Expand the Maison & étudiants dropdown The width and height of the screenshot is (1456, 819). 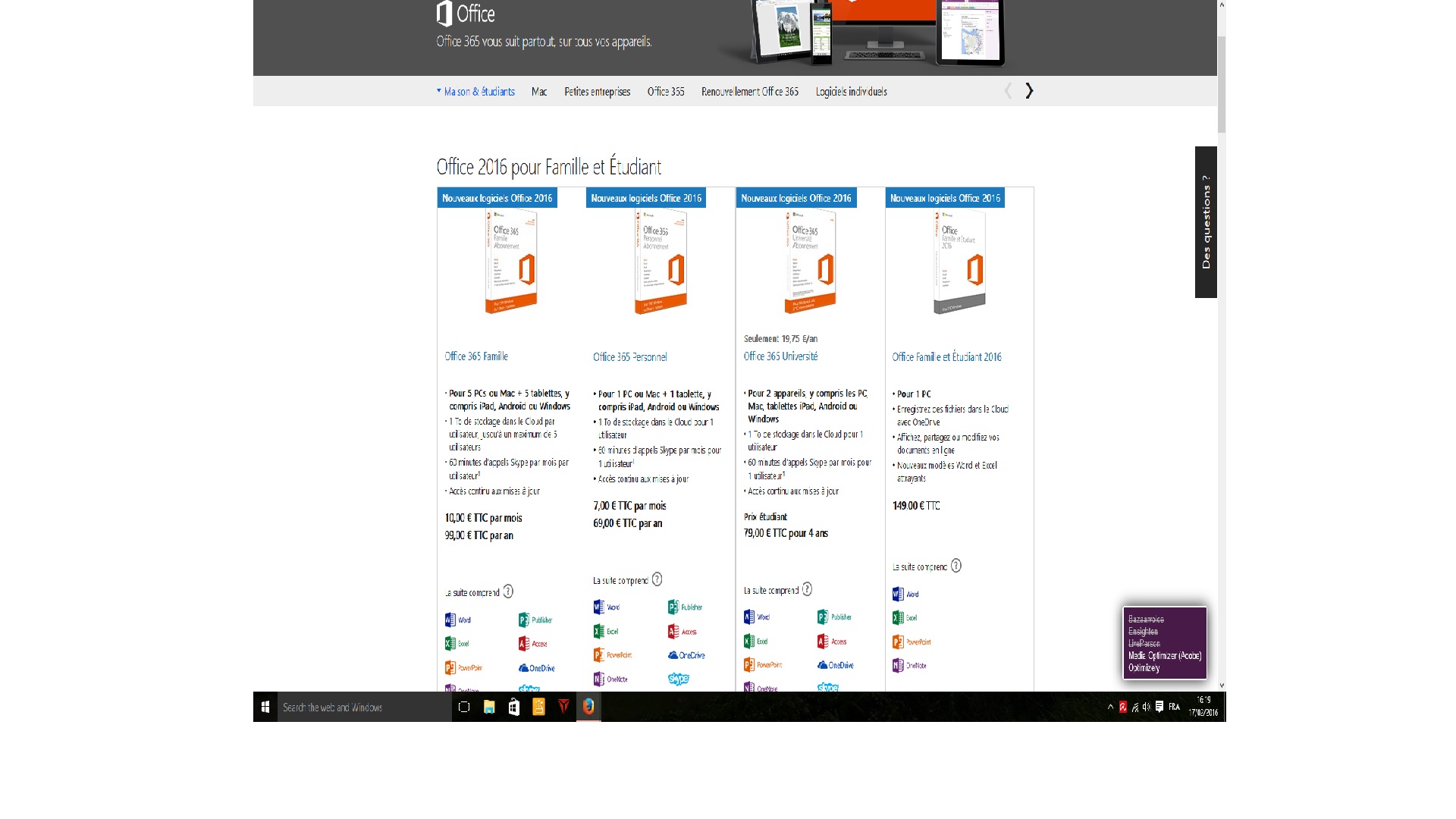click(475, 92)
